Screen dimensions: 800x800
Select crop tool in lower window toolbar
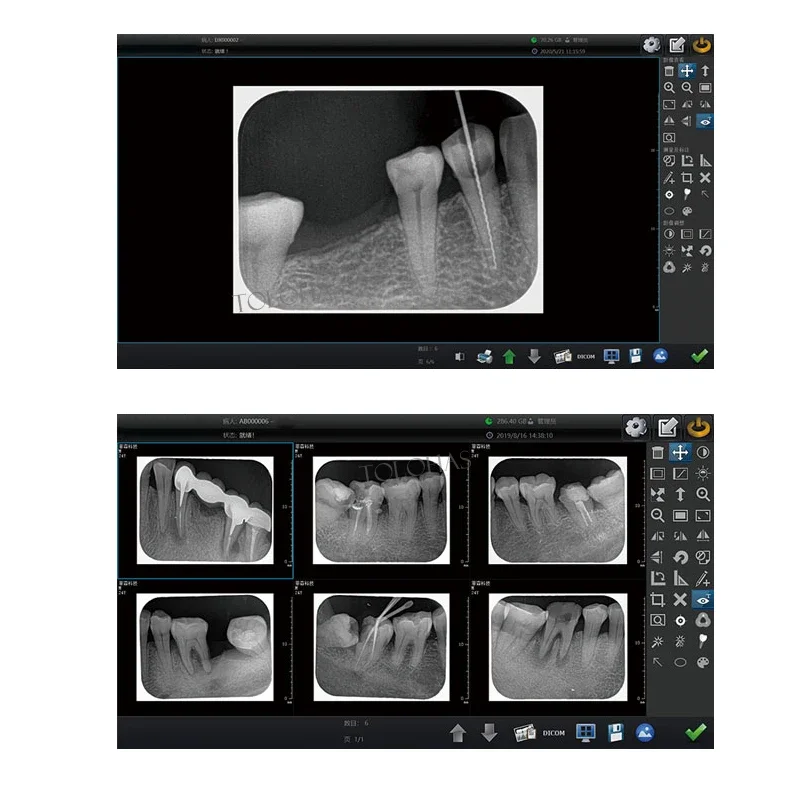coord(658,599)
